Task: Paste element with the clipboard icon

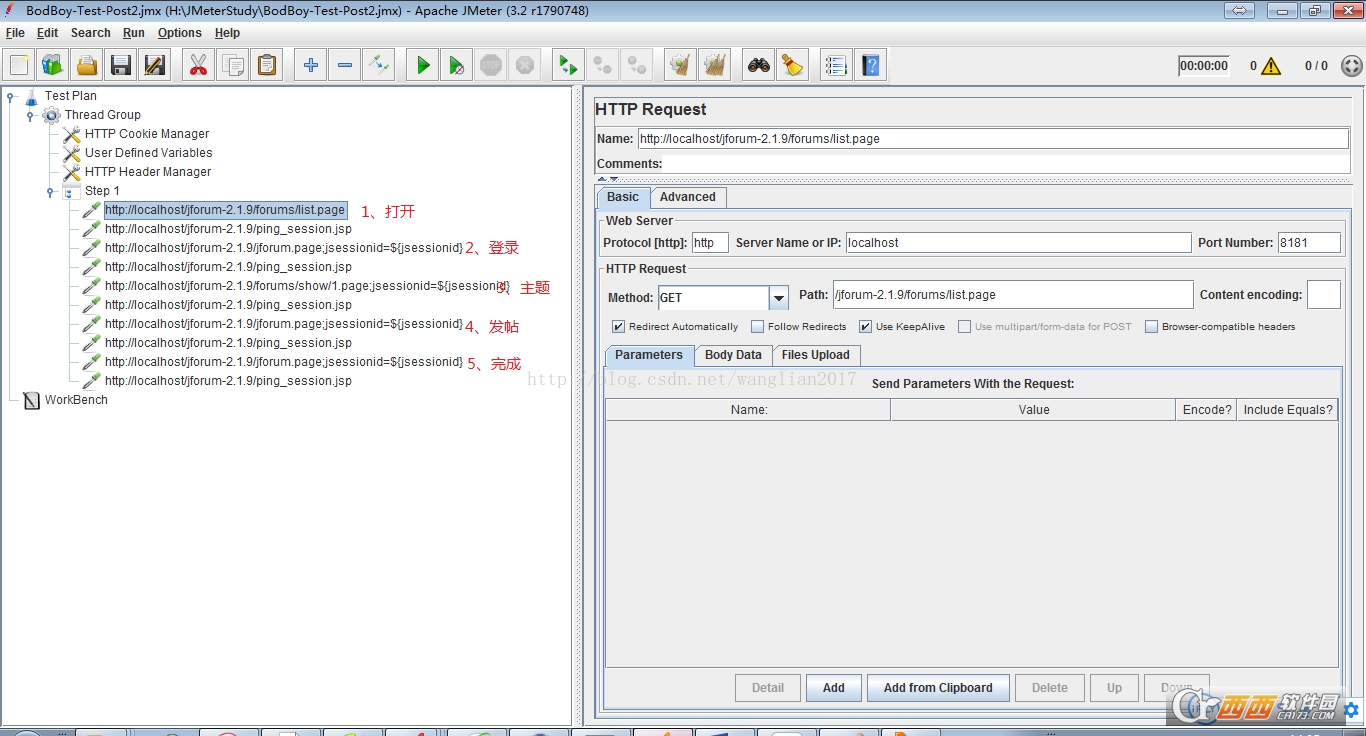Action: (267, 66)
